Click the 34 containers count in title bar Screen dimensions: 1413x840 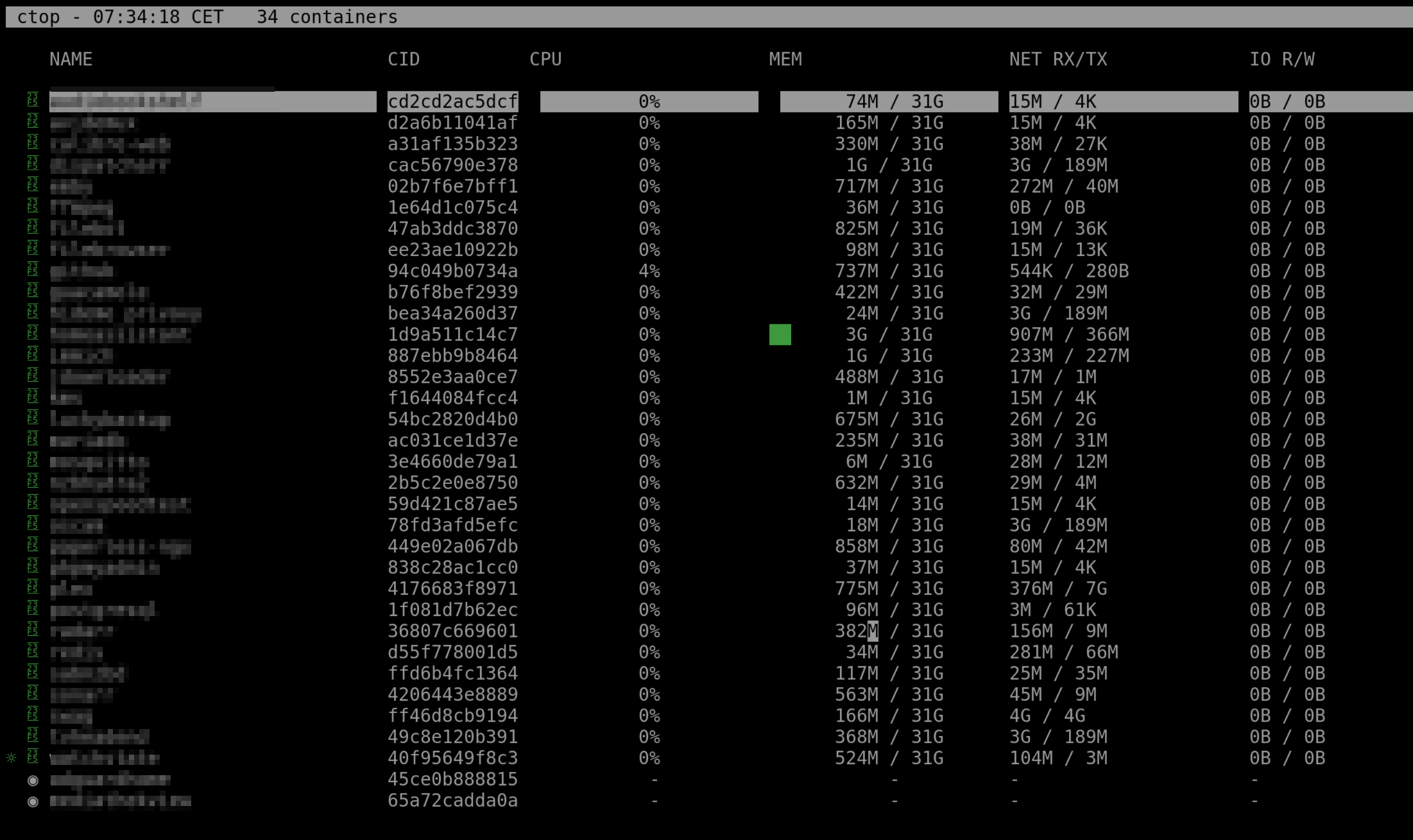pos(327,17)
